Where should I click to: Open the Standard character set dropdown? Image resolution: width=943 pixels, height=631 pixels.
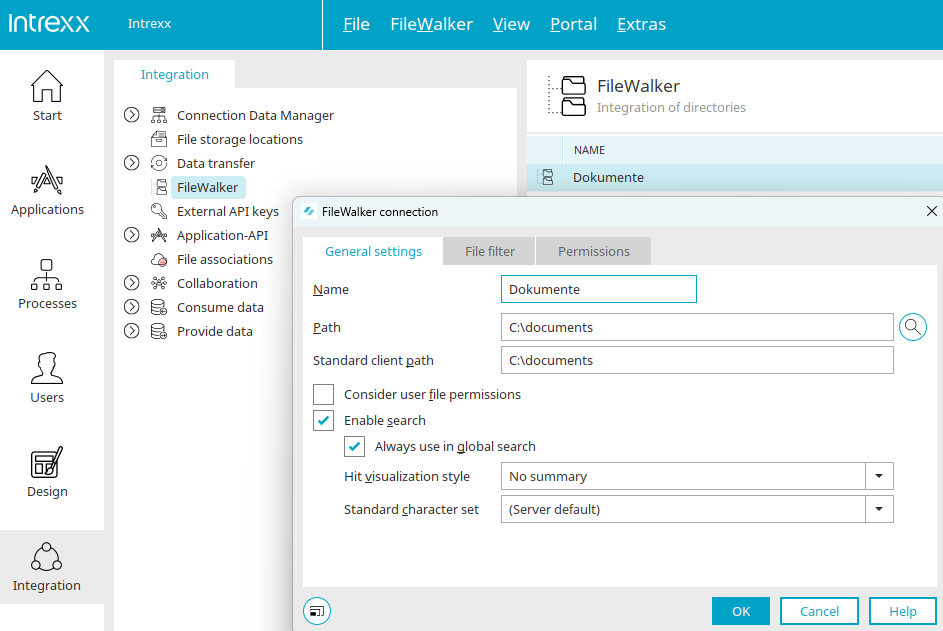point(879,509)
